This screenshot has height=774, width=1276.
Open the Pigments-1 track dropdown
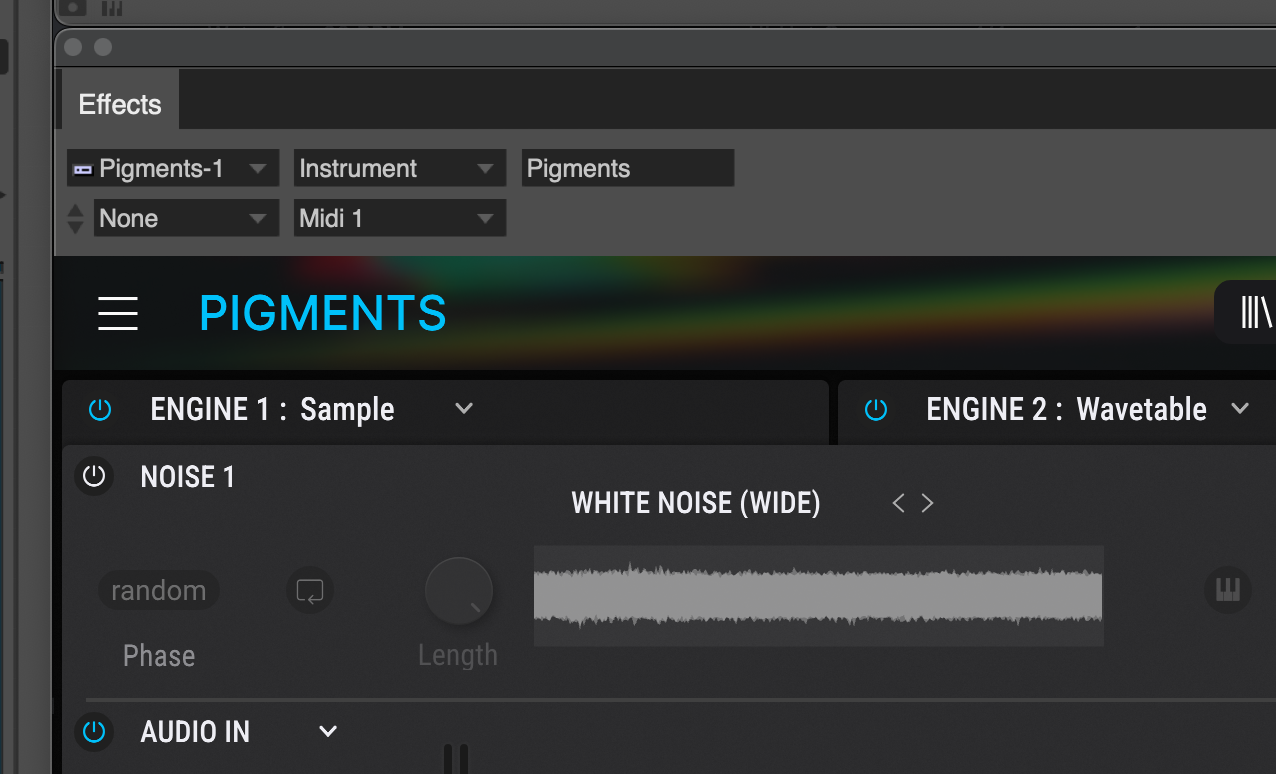[173, 168]
